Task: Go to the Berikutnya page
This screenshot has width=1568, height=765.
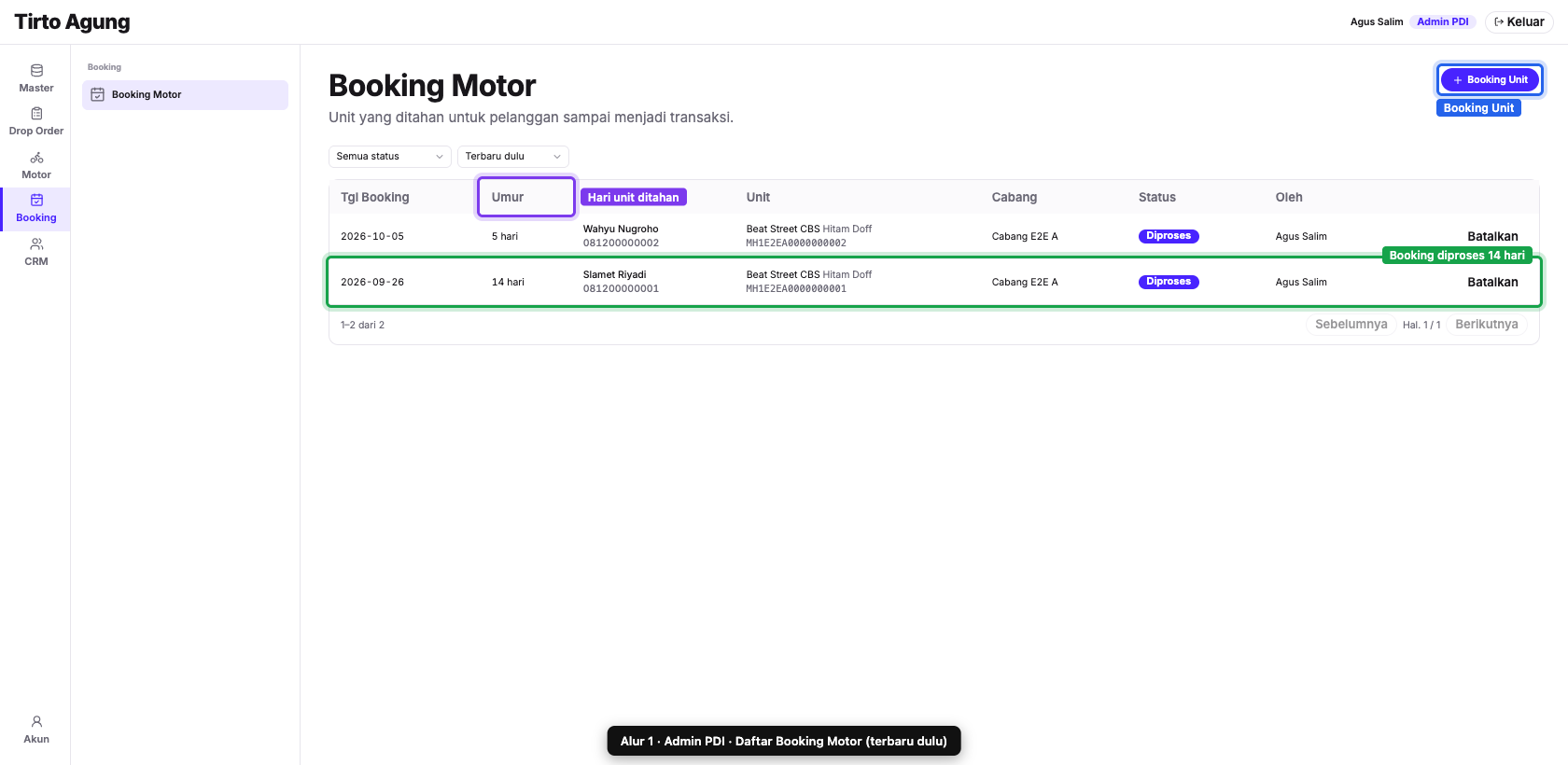Action: pyautogui.click(x=1487, y=325)
